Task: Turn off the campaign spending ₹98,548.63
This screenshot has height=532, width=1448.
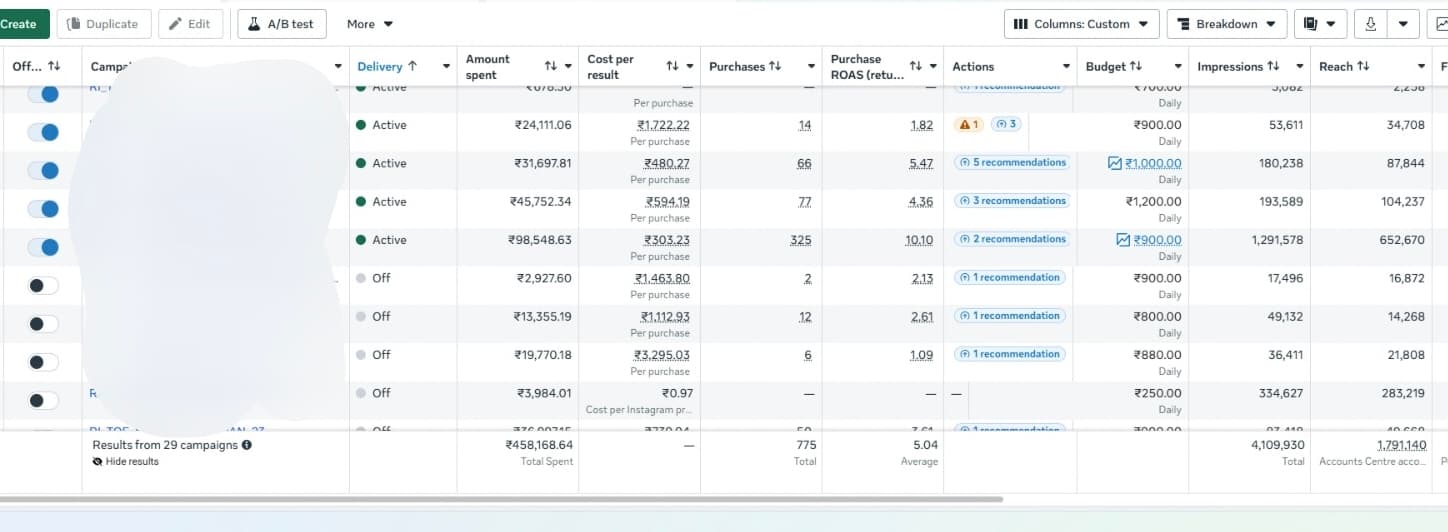Action: pos(43,247)
